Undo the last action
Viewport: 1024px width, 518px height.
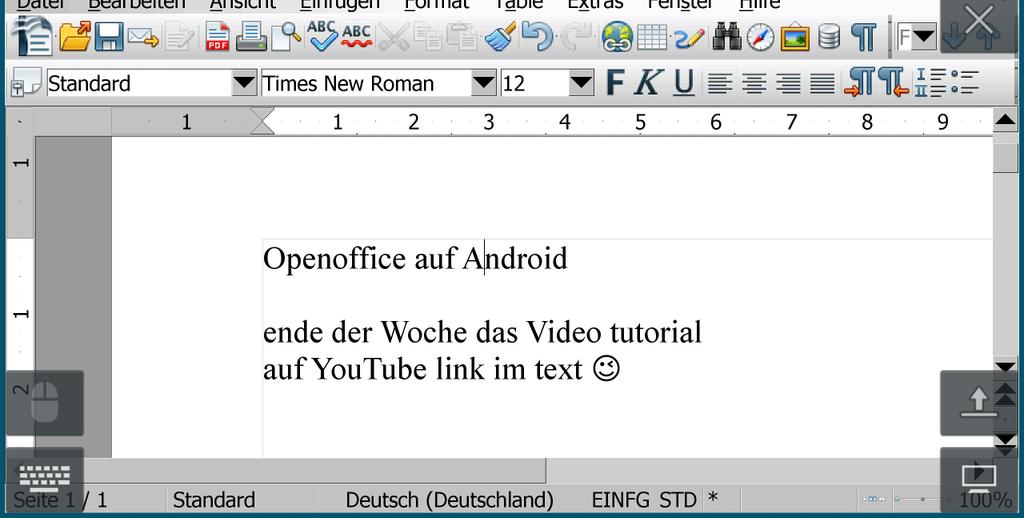tap(537, 37)
